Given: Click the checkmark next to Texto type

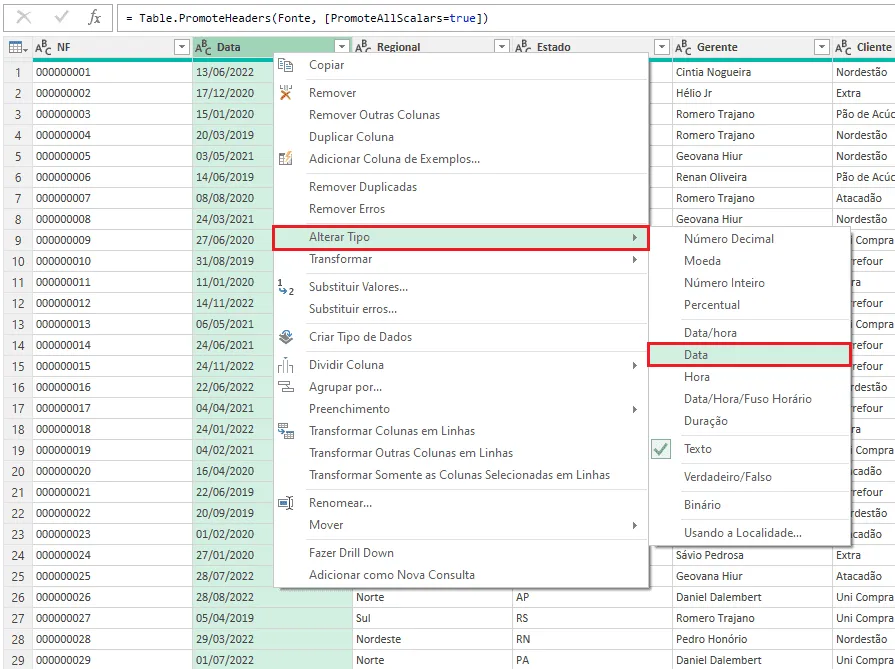Looking at the screenshot, I should click(x=660, y=449).
